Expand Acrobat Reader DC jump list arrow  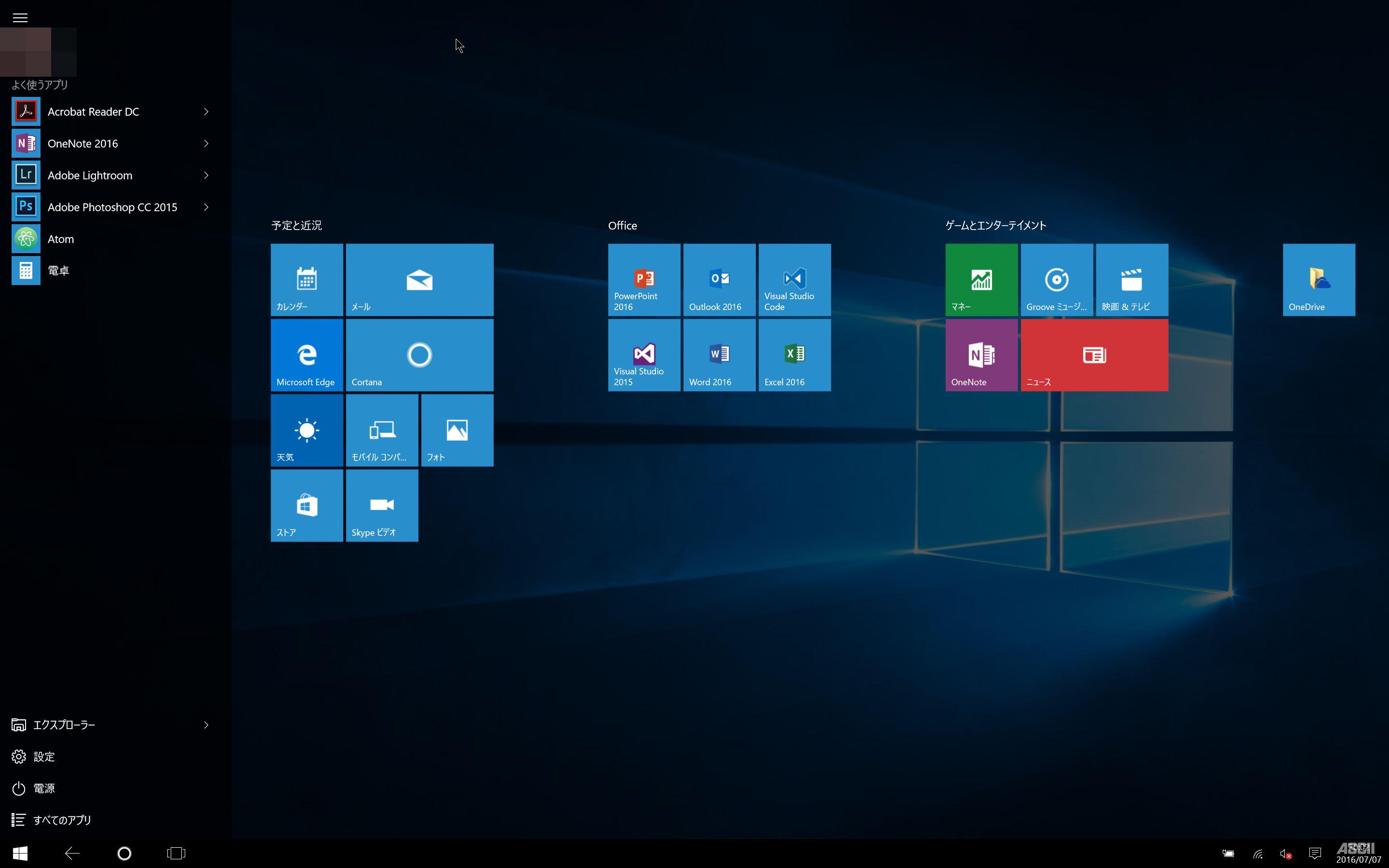pos(206,111)
